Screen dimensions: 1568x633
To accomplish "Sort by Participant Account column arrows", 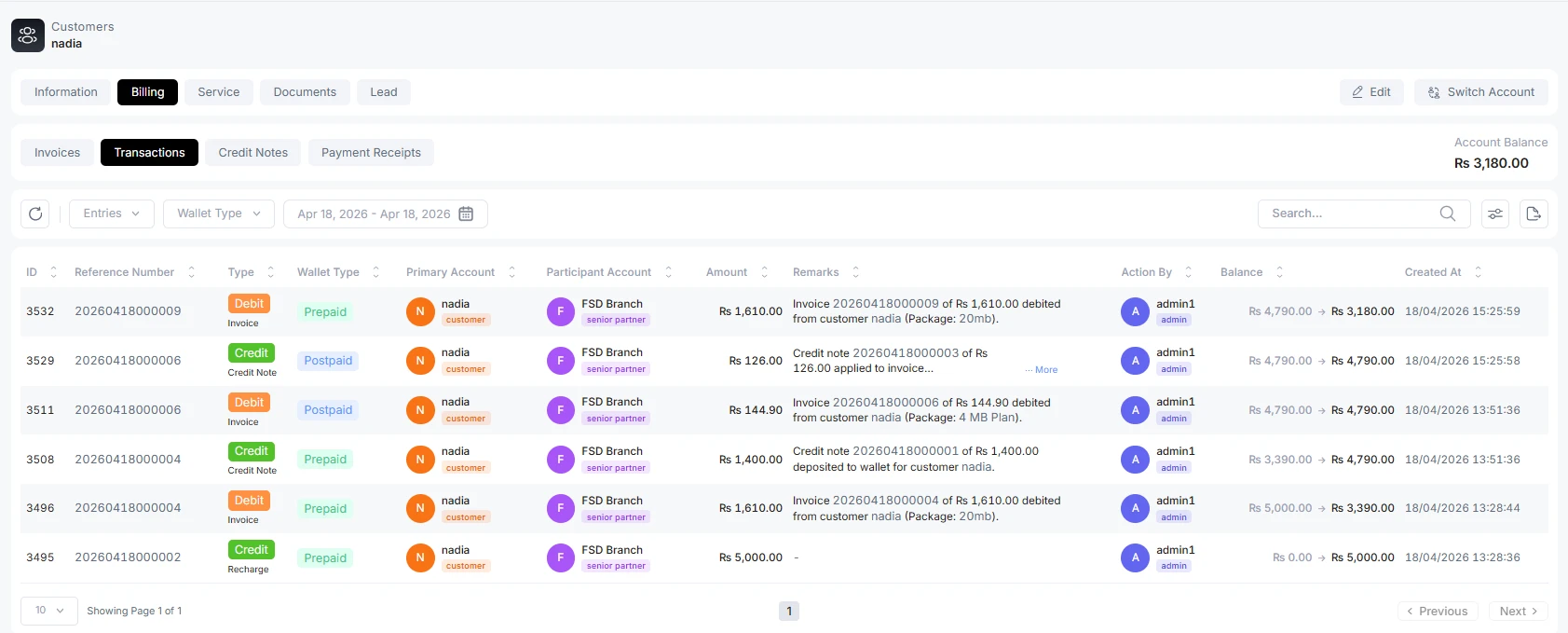I will (x=668, y=272).
